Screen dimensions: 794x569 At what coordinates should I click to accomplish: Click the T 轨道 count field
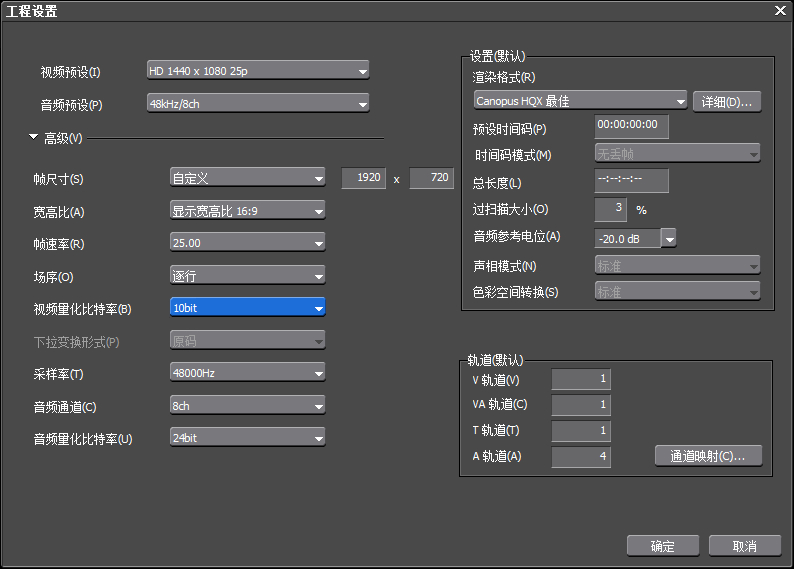581,430
